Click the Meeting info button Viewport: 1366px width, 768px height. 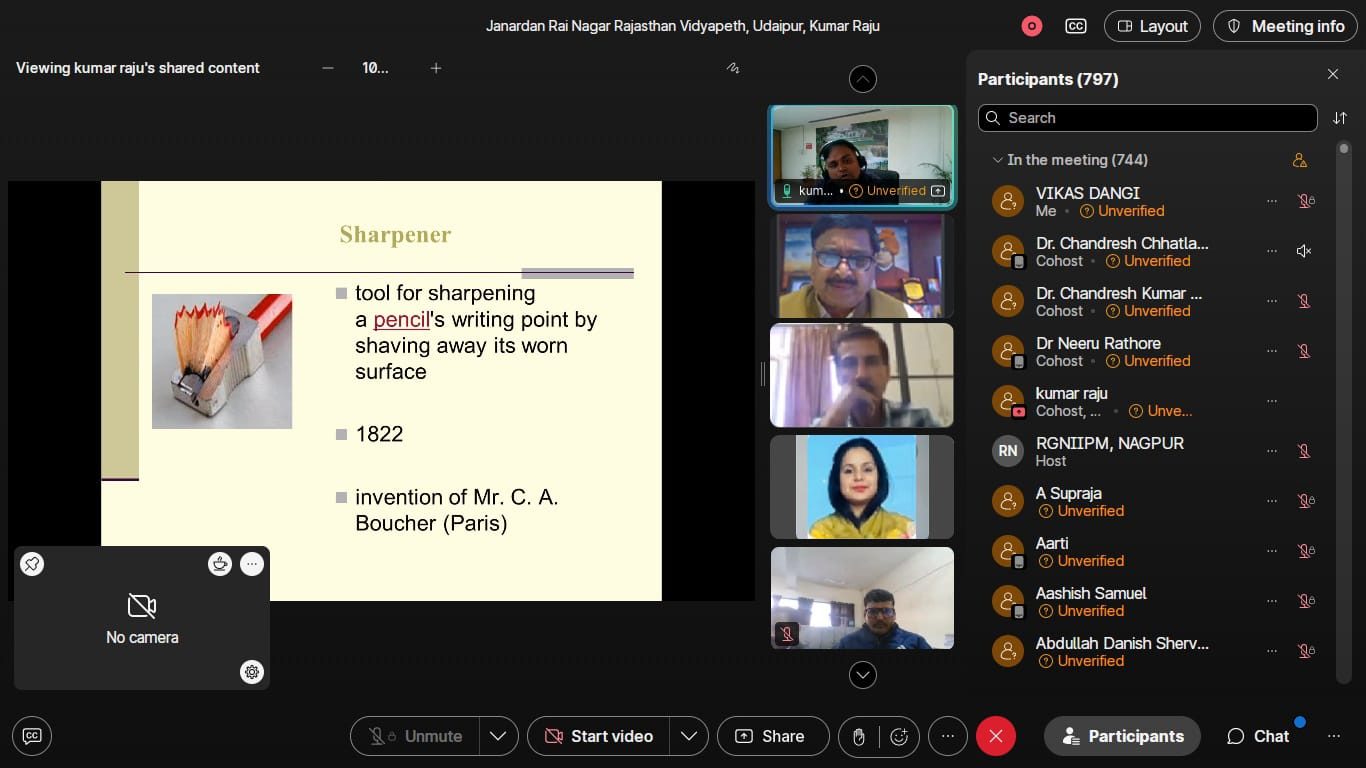pyautogui.click(x=1284, y=27)
